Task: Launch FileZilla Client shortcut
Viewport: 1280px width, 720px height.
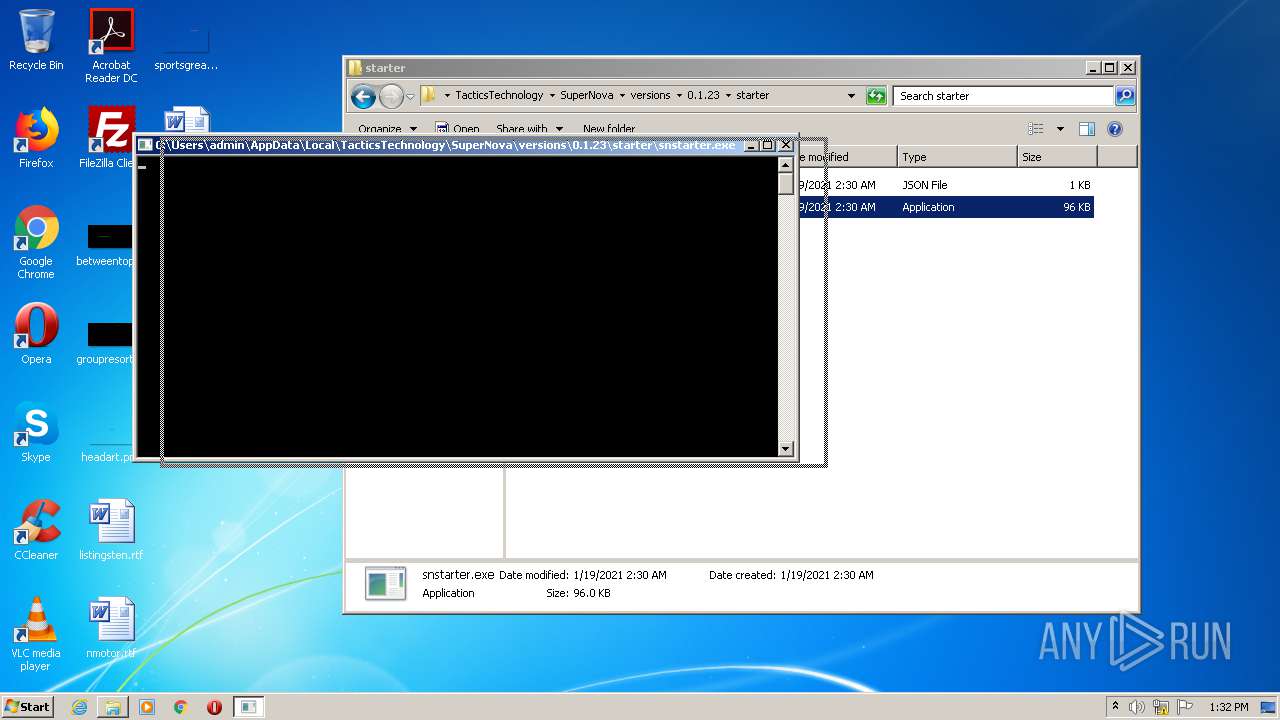Action: pyautogui.click(x=108, y=138)
